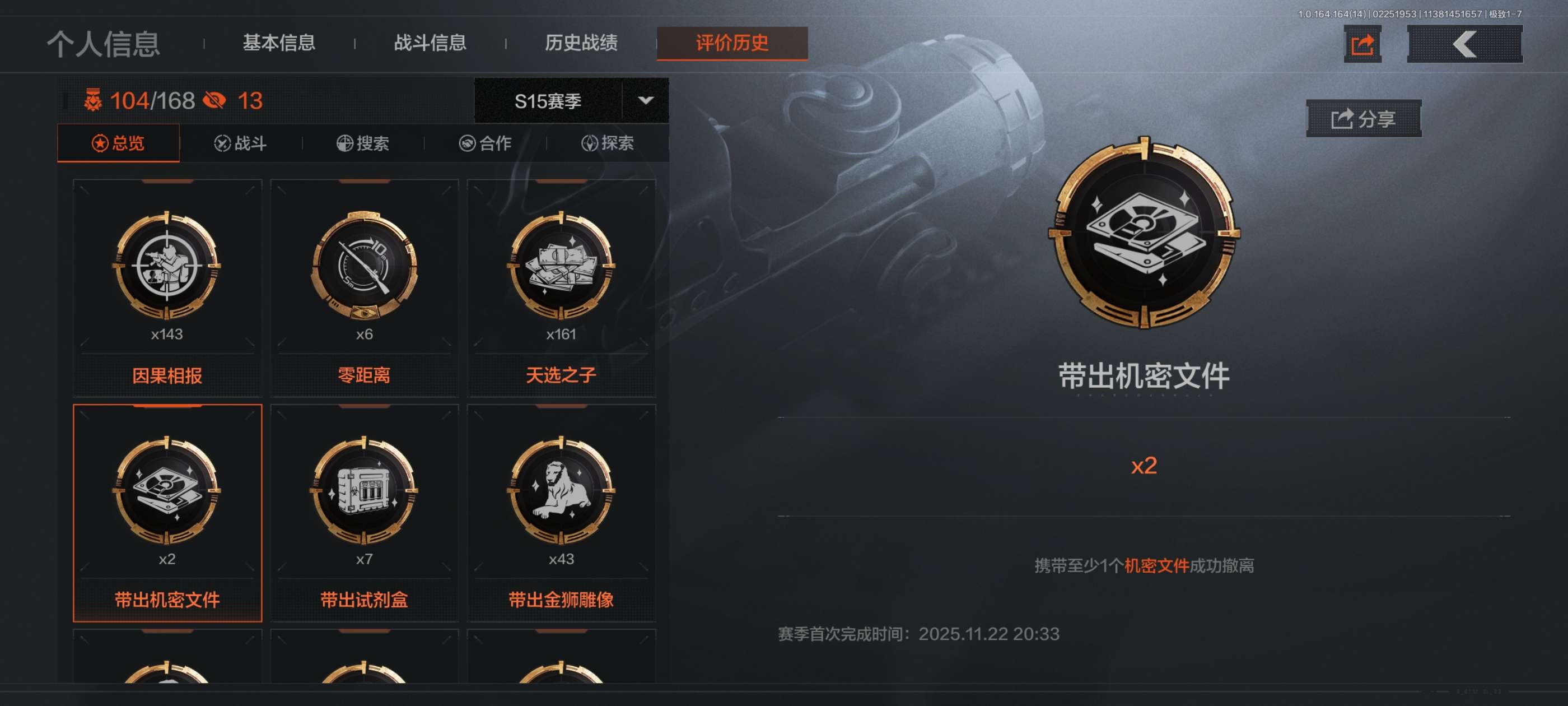The image size is (1568, 706).
Task: Select the 战斗 category filter
Action: click(240, 143)
